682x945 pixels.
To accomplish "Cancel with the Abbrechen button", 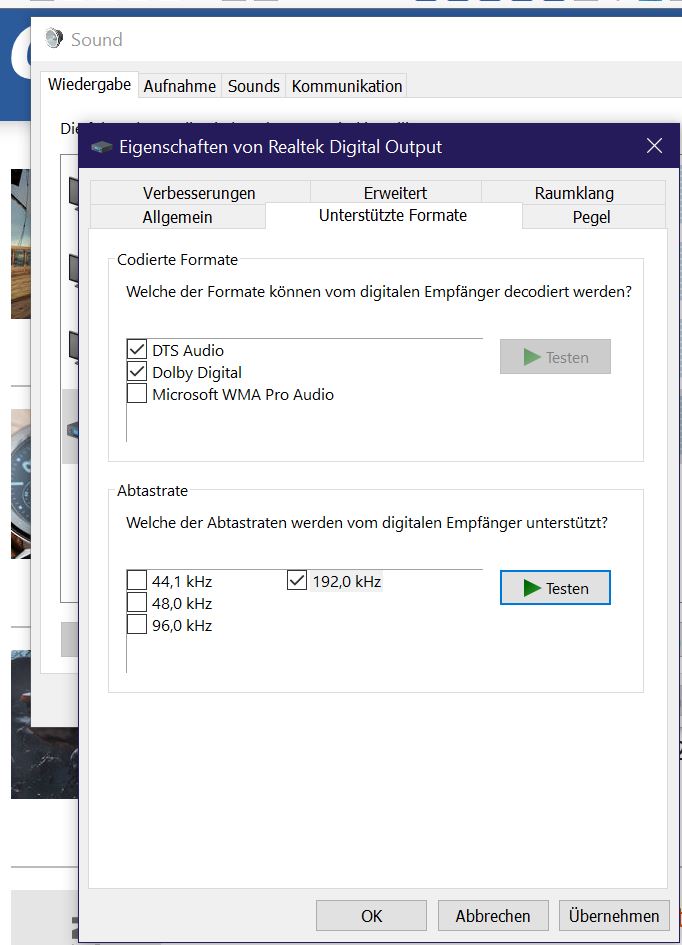I will 493,915.
